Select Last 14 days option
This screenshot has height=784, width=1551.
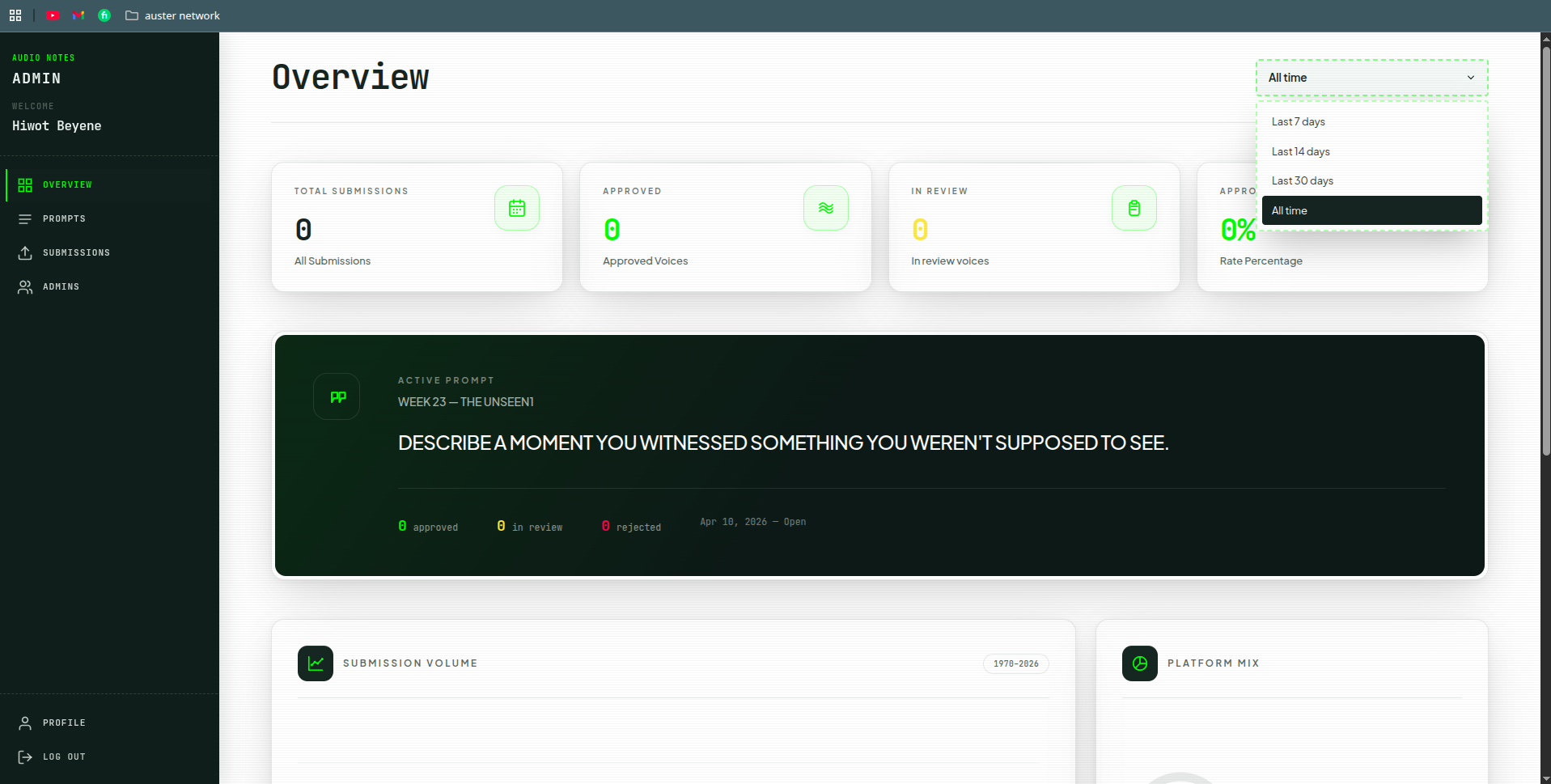(1371, 151)
